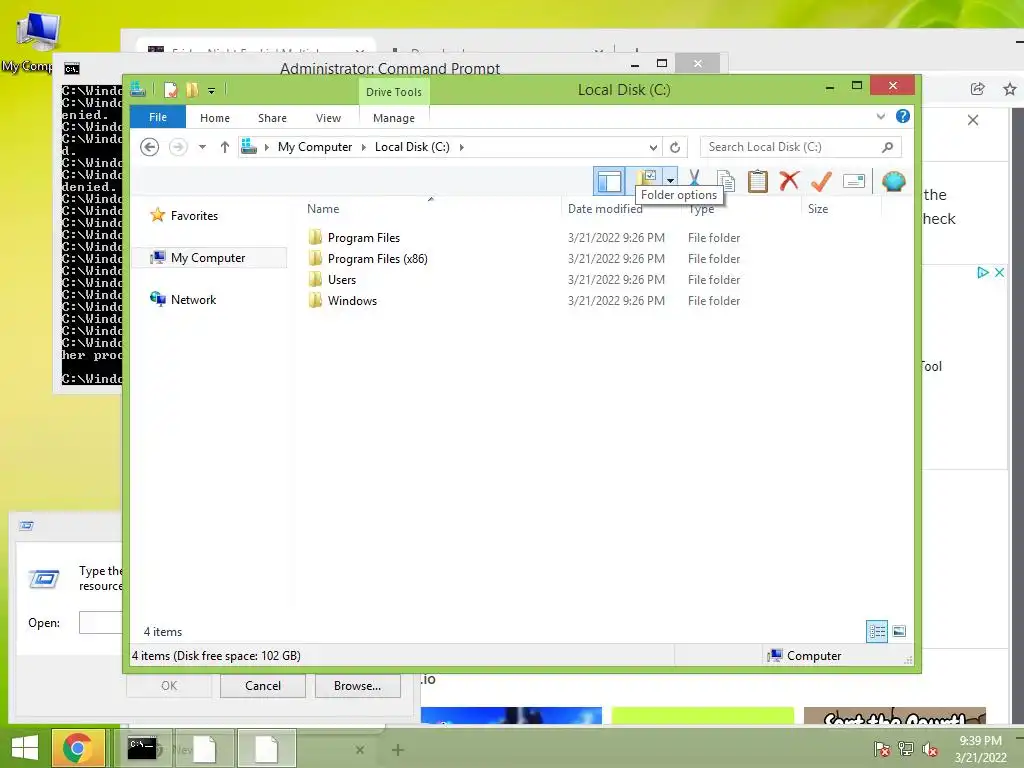Click the Cut scissors icon

click(694, 180)
